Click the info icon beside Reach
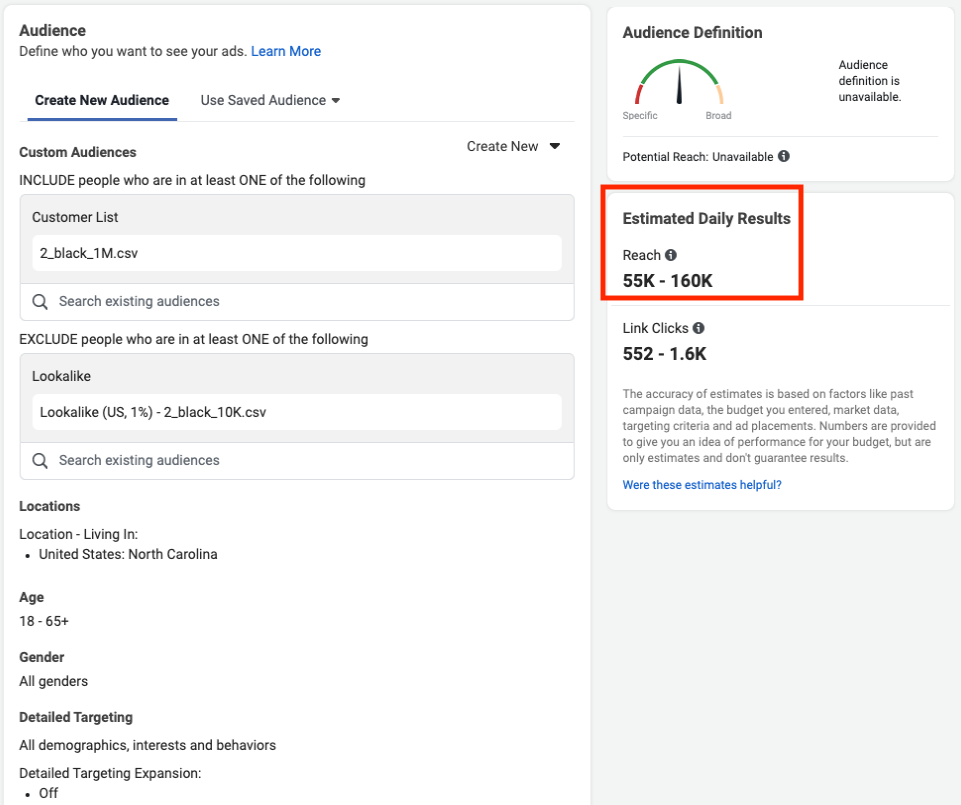The width and height of the screenshot is (961, 805). pos(671,255)
